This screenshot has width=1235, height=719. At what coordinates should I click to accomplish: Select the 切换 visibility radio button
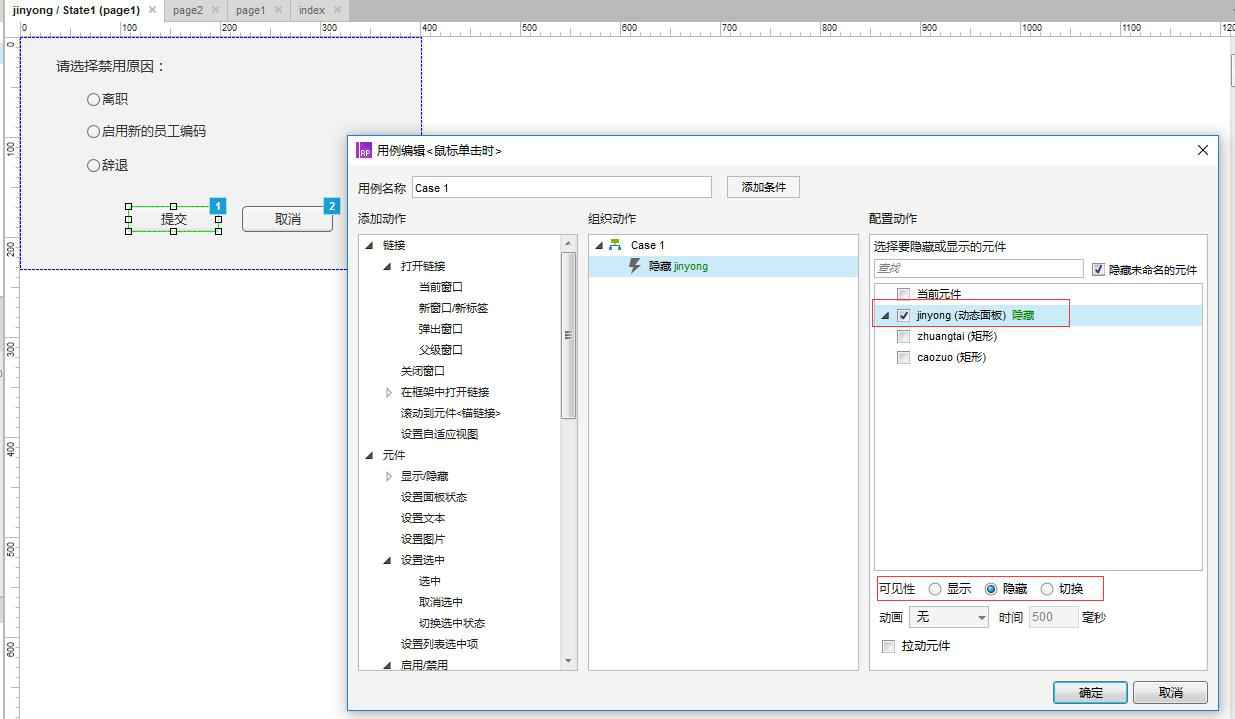(1047, 589)
